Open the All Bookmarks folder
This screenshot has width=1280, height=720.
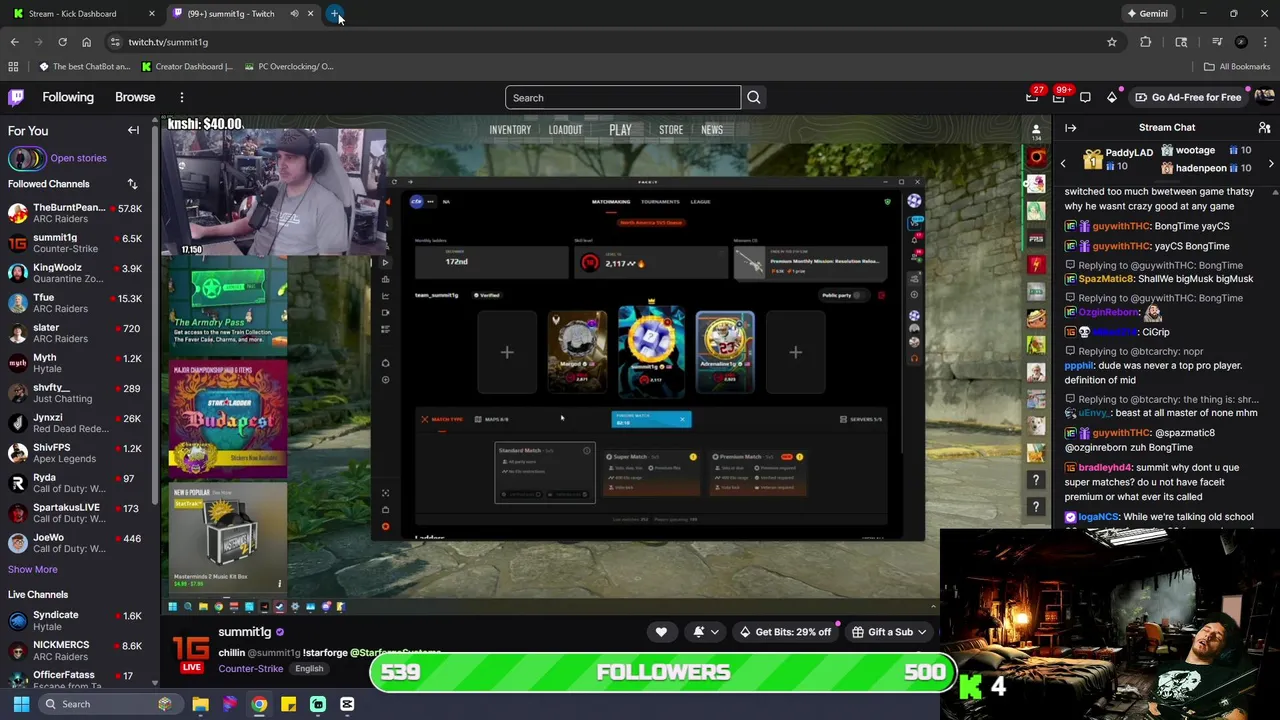(1237, 67)
